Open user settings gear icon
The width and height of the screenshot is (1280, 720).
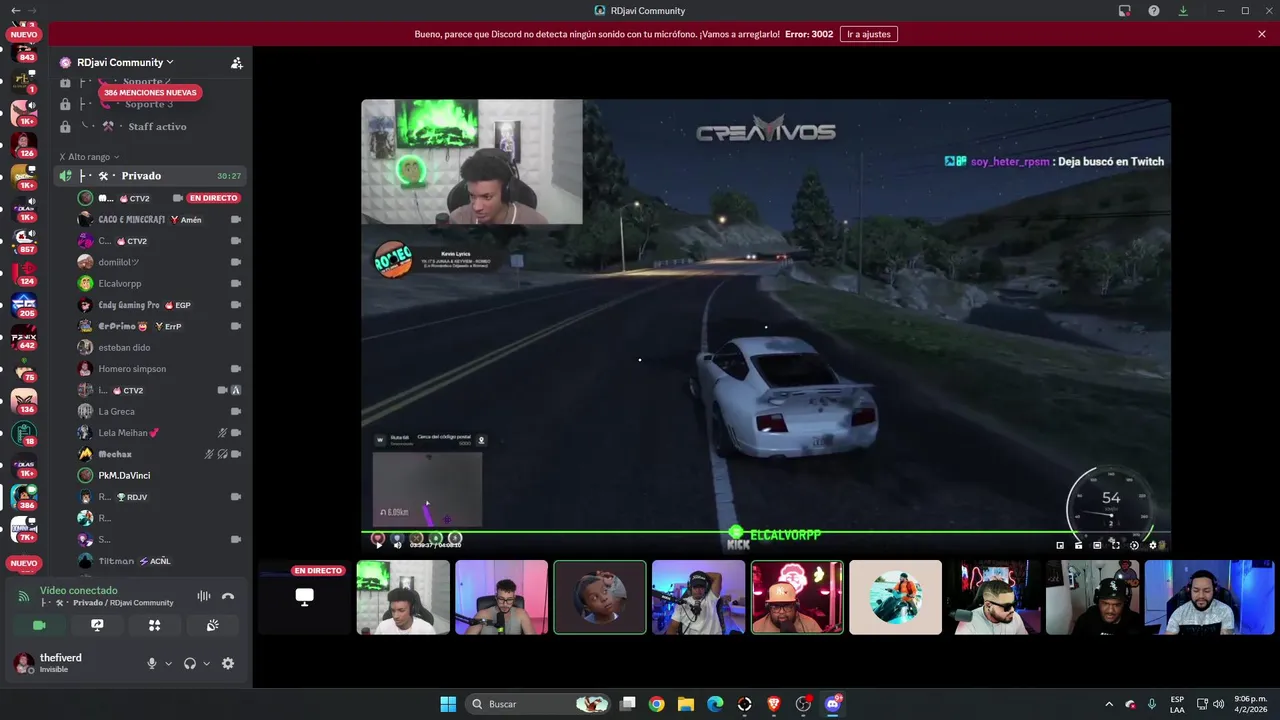tap(228, 663)
